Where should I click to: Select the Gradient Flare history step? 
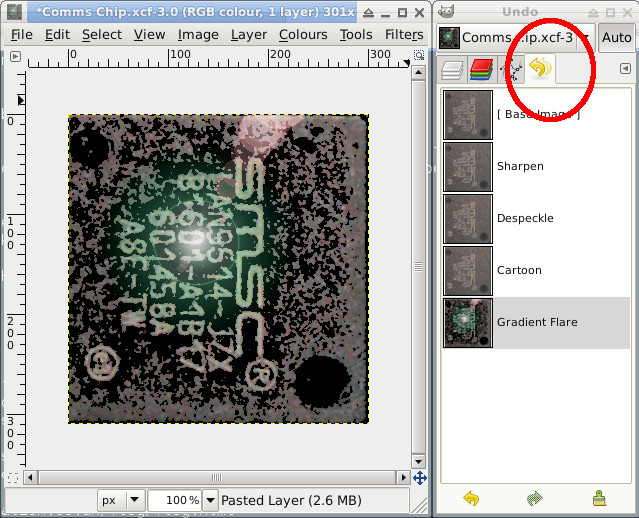pos(536,323)
